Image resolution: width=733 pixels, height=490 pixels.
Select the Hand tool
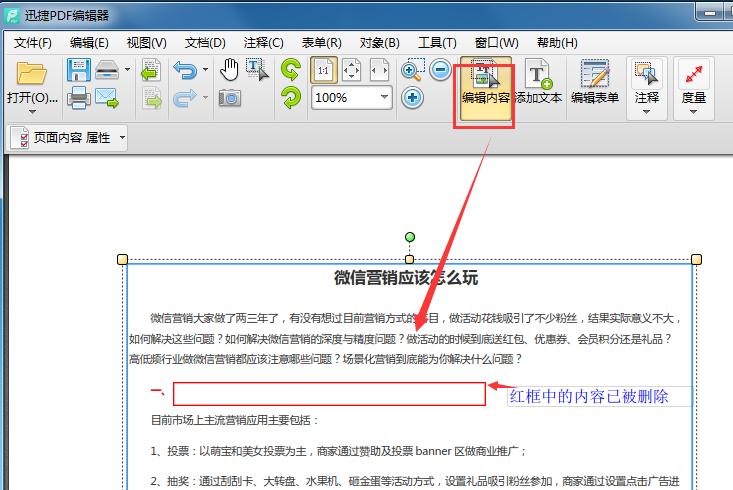(230, 70)
